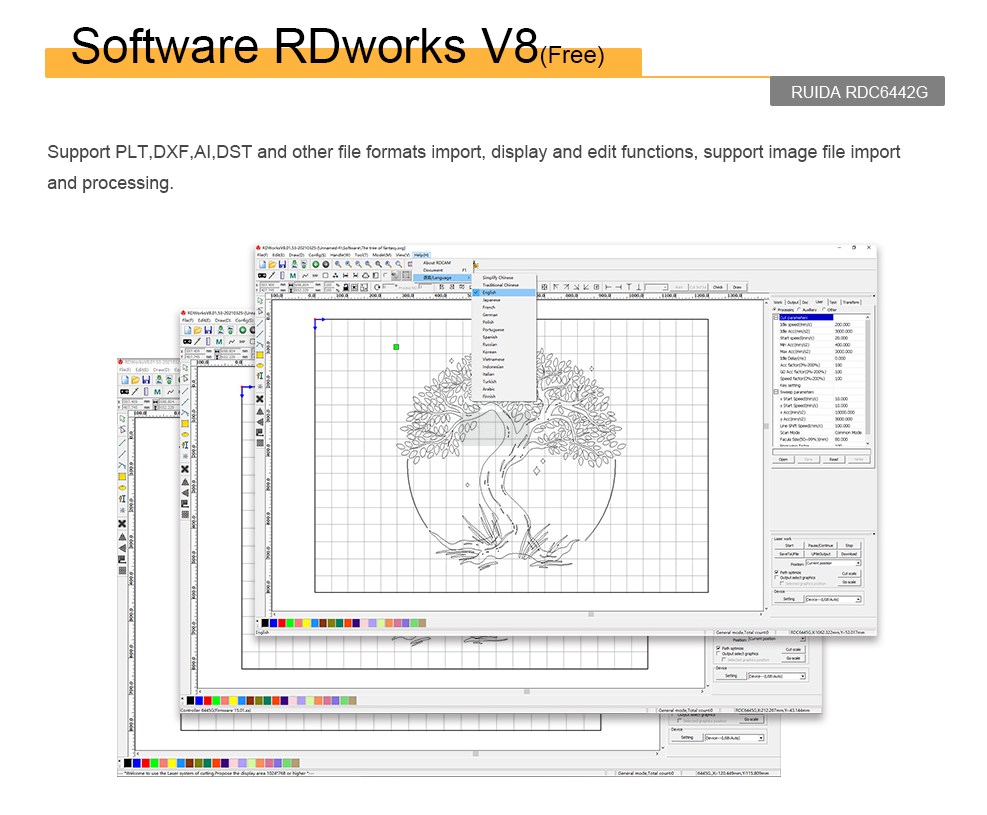Click the green circle icon in the front window toolbar
The height and width of the screenshot is (815, 987).
[x=316, y=264]
